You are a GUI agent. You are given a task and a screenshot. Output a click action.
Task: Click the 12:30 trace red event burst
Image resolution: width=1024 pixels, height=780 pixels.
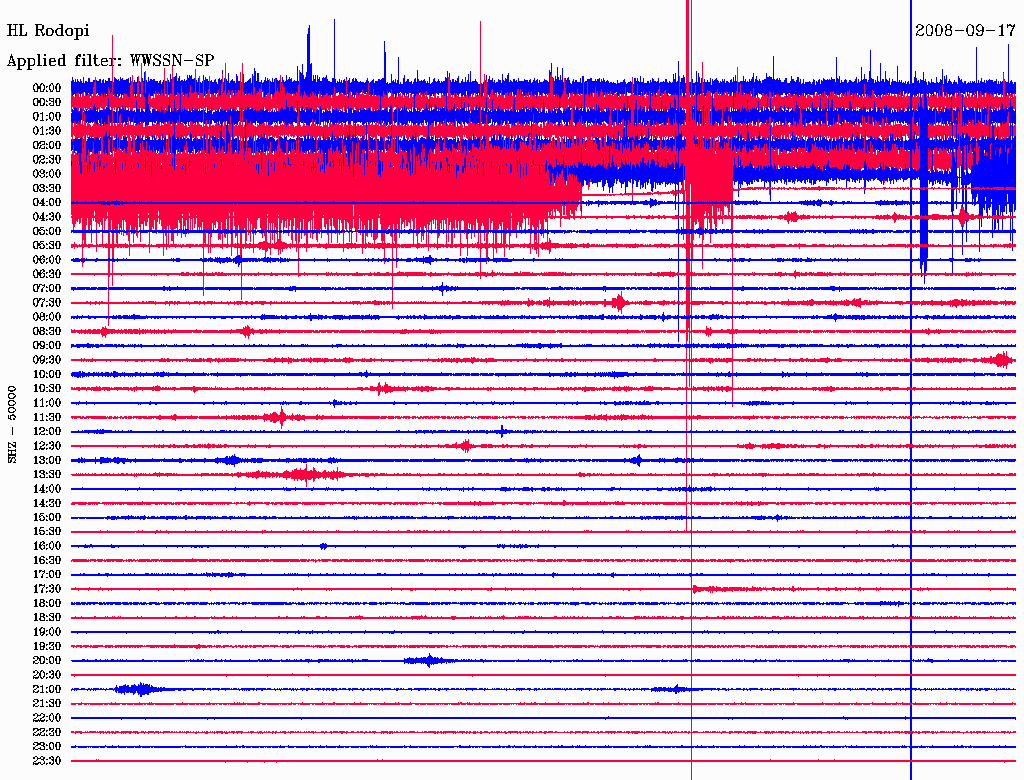[x=465, y=446]
